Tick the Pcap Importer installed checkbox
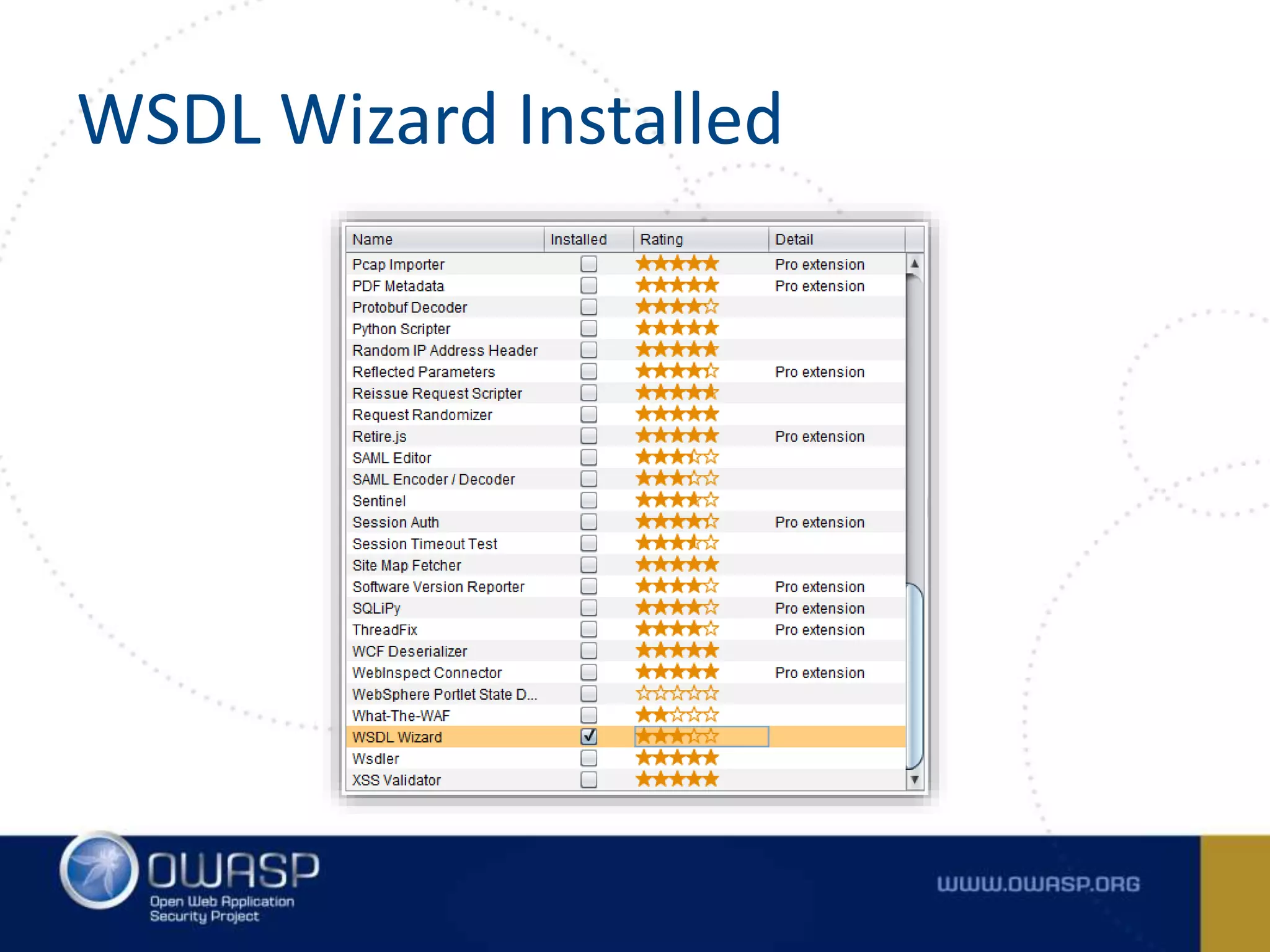Image resolution: width=1270 pixels, height=952 pixels. tap(588, 264)
